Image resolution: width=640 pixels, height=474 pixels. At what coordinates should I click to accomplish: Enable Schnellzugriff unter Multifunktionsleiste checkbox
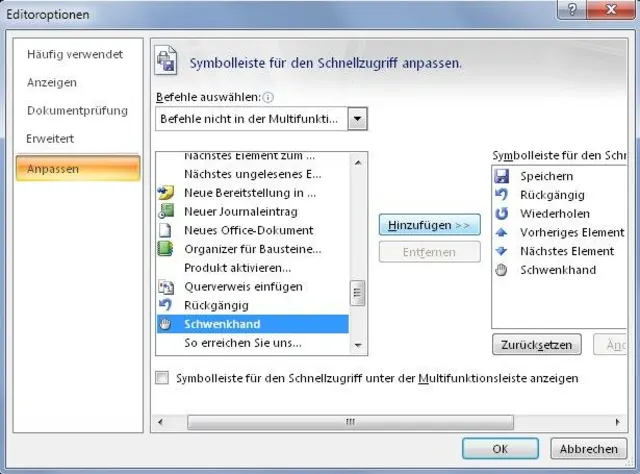tap(162, 378)
